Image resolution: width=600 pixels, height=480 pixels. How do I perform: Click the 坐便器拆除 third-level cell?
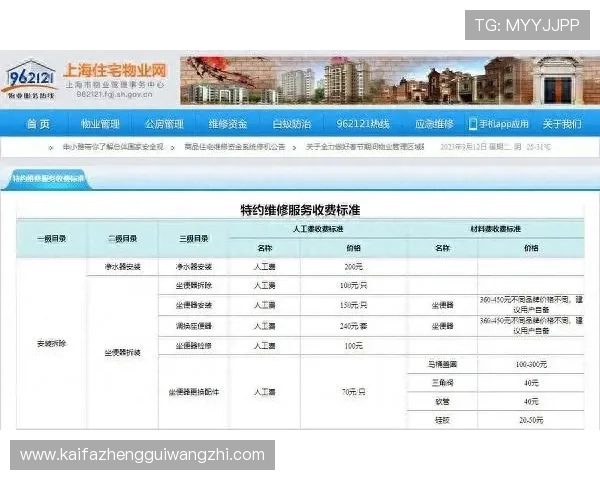click(x=194, y=286)
